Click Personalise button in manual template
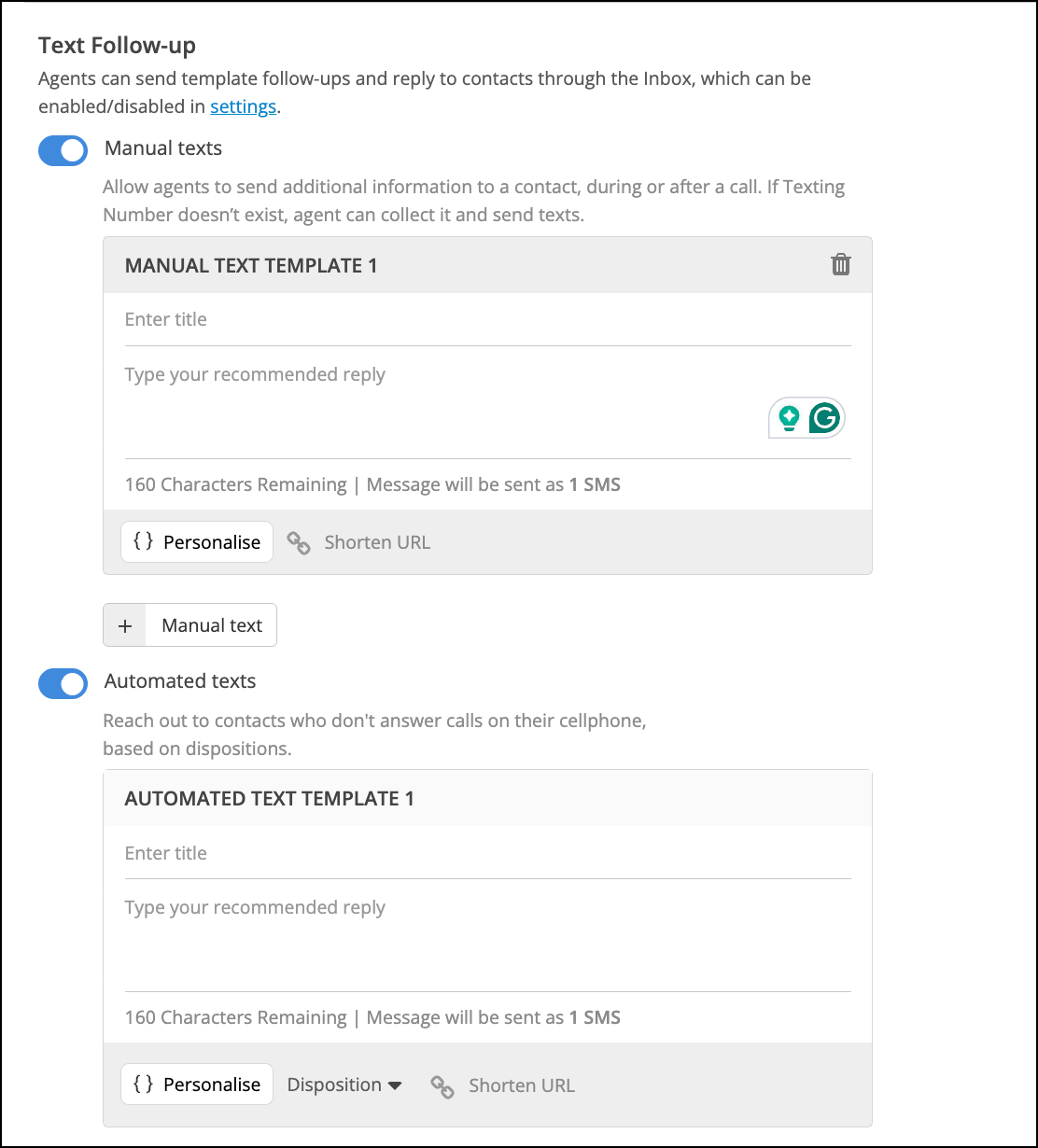Screen dimensions: 1038x1148 tap(197, 541)
